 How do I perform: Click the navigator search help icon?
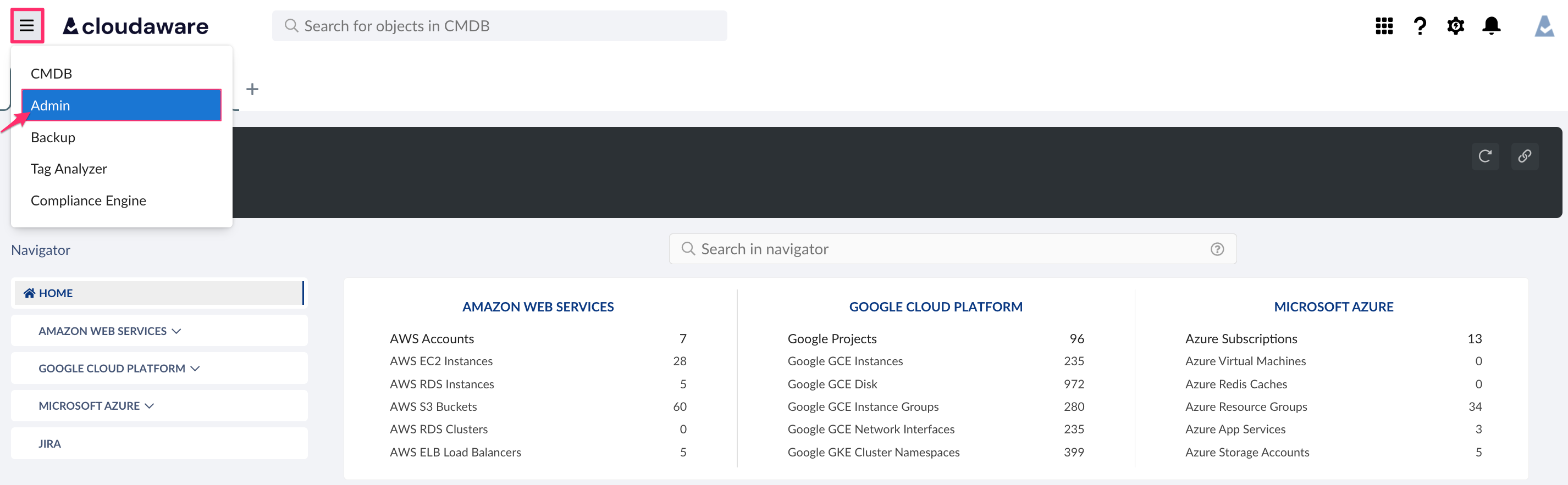pos(1217,249)
